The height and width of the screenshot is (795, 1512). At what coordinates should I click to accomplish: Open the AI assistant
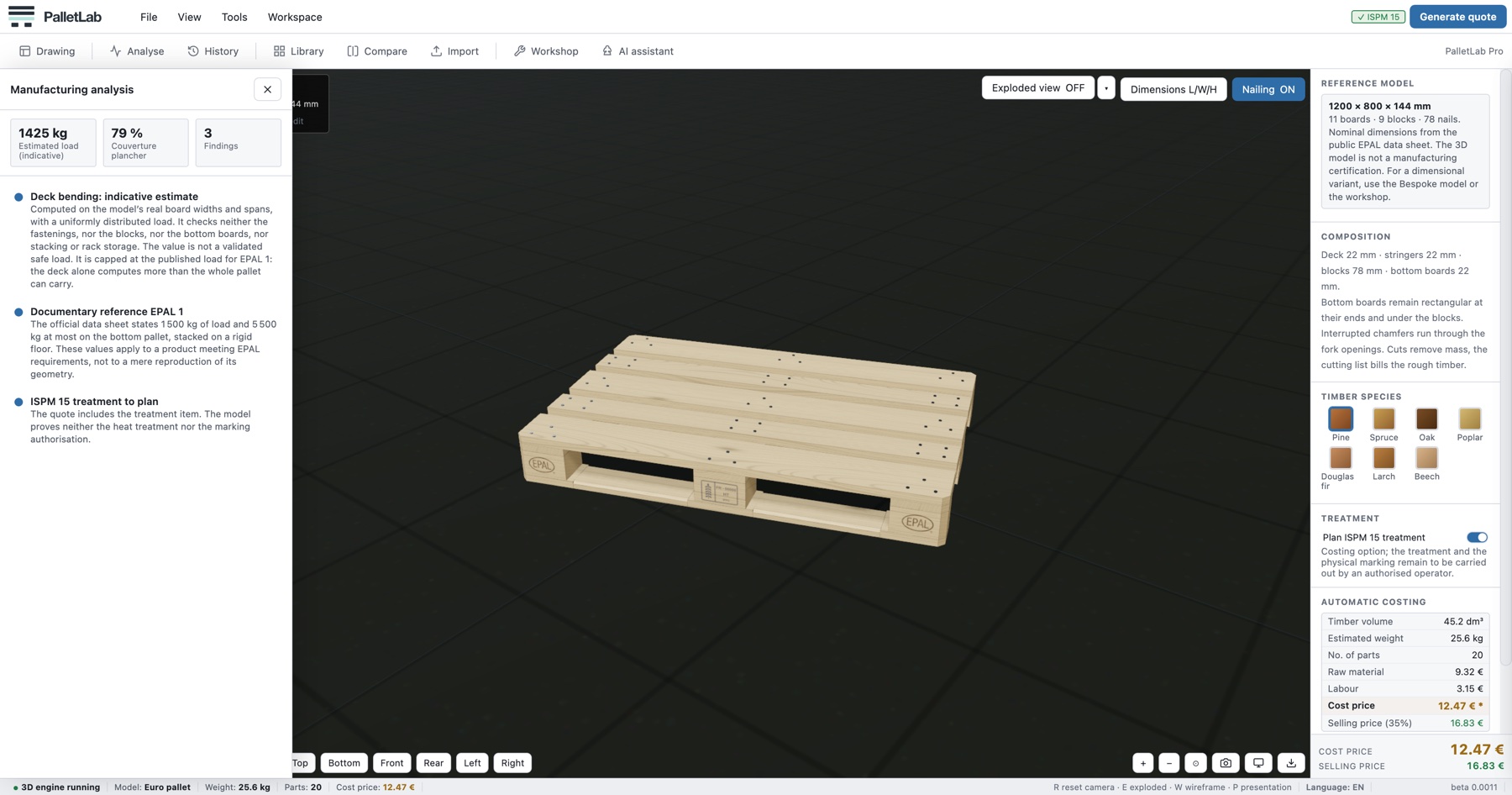click(638, 51)
